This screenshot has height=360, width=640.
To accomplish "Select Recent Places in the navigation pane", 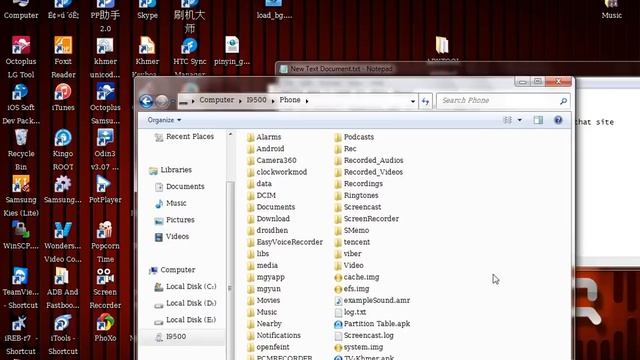I will pos(184,137).
